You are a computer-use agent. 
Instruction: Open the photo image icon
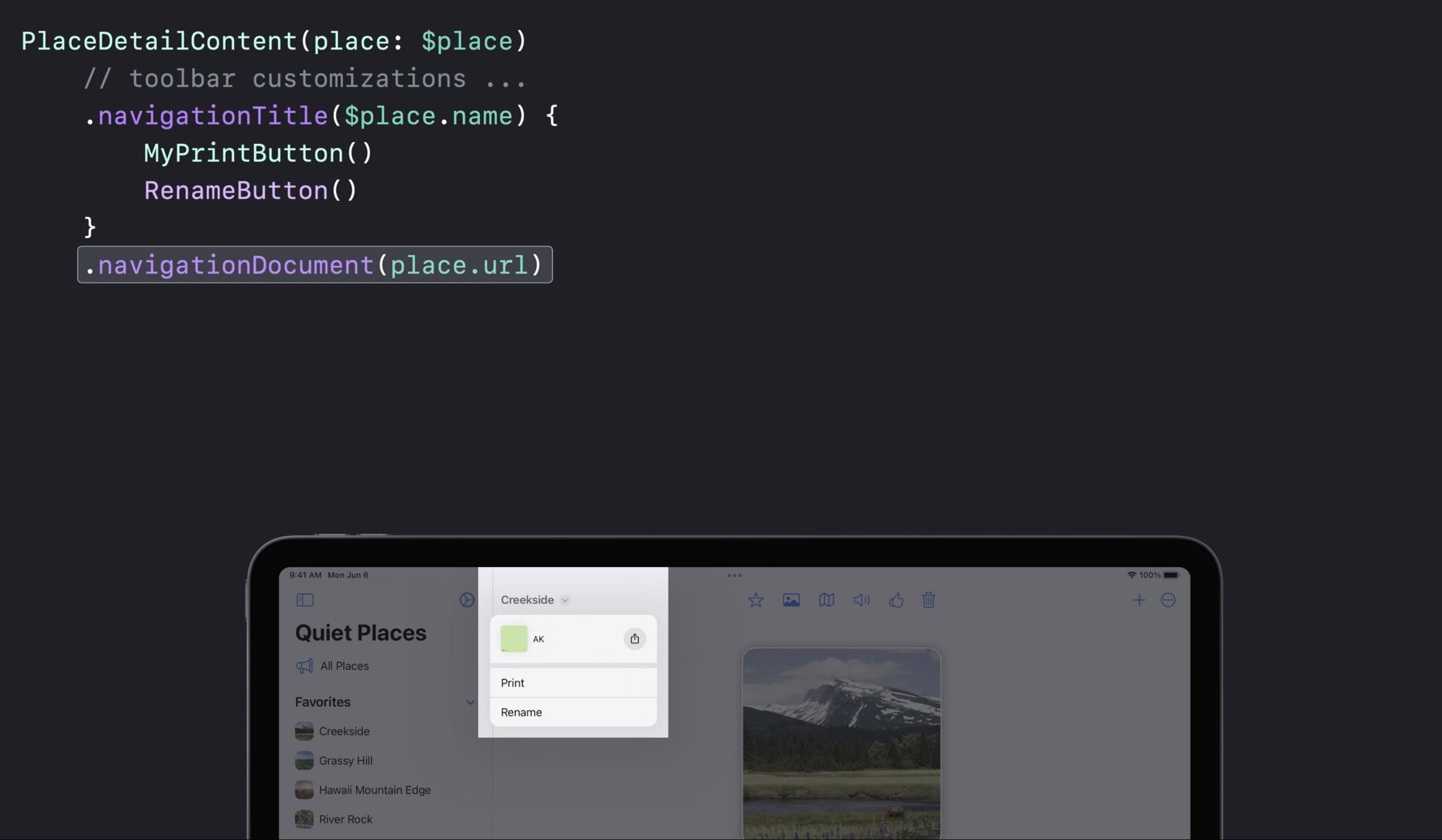(x=791, y=600)
